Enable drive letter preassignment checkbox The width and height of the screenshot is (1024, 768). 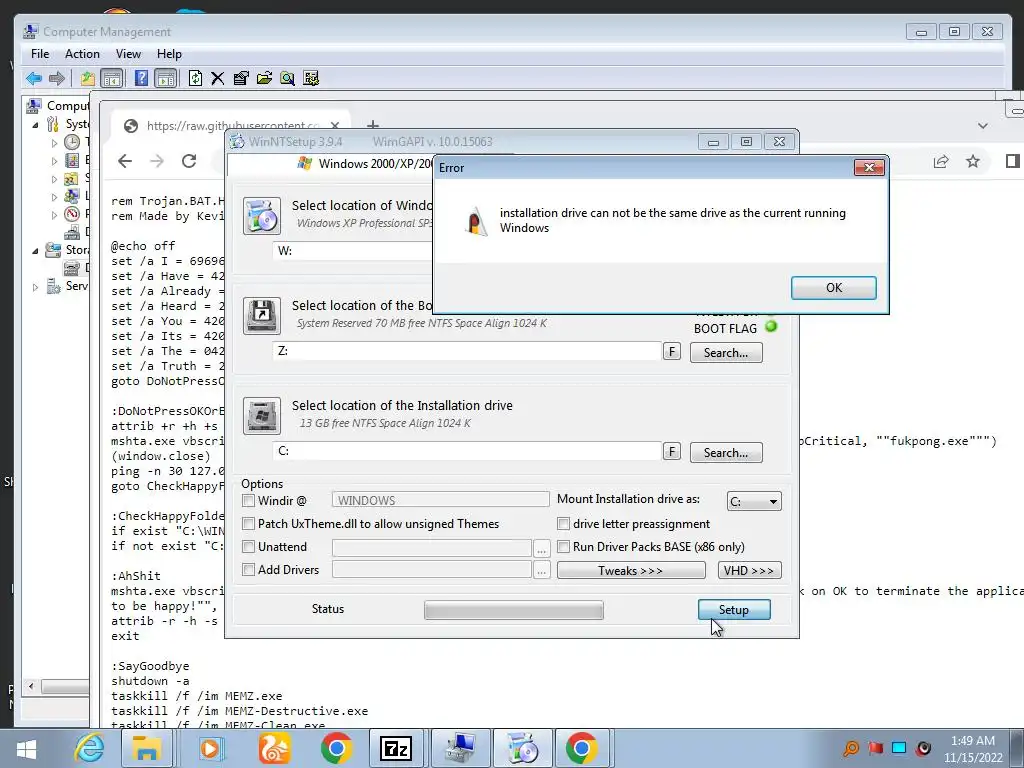[564, 524]
